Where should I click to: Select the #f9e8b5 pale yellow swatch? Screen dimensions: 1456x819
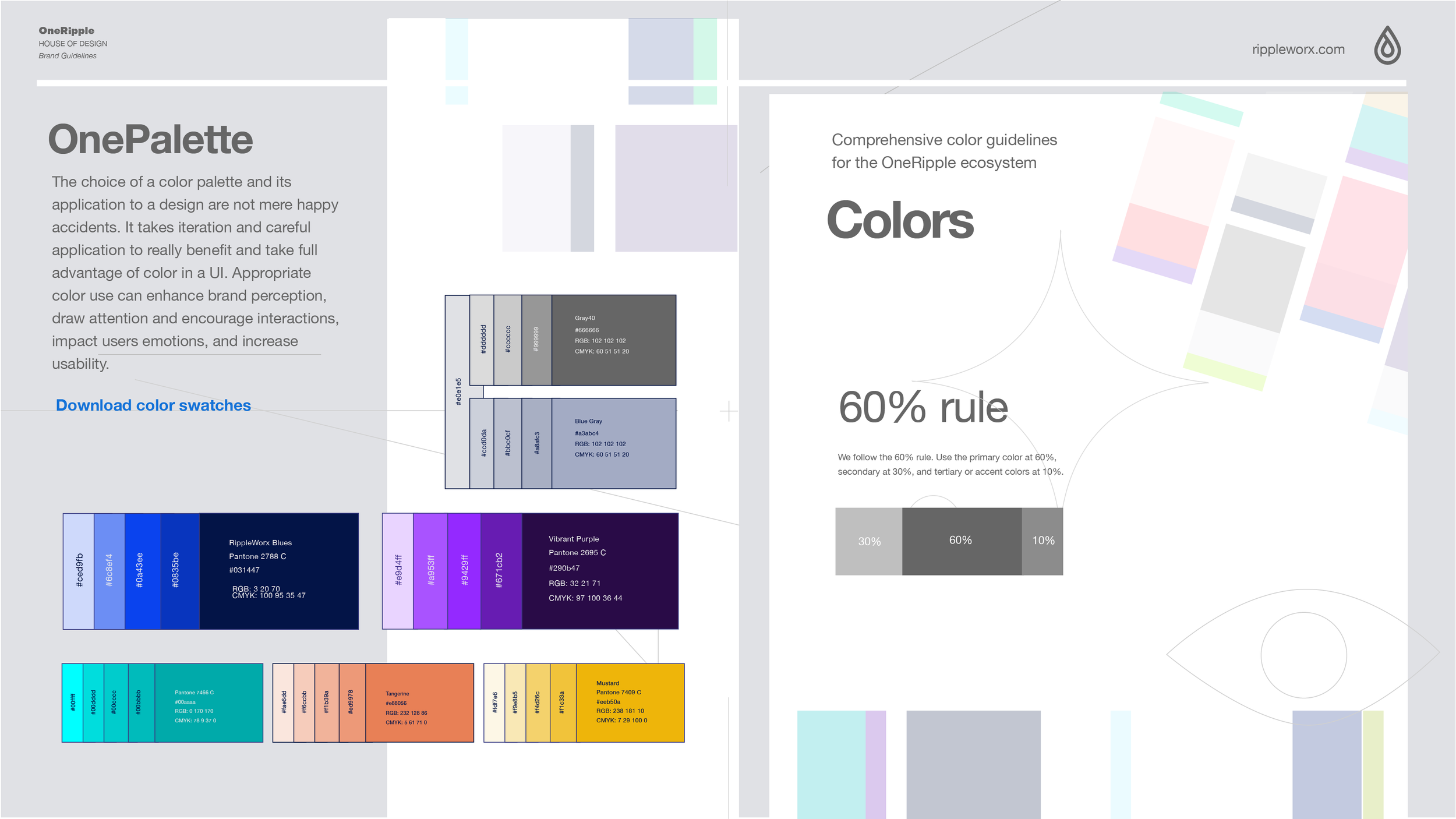pos(515,702)
